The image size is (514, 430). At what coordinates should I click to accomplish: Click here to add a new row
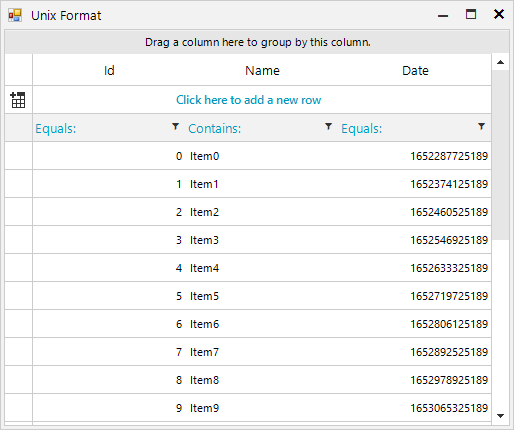click(248, 100)
